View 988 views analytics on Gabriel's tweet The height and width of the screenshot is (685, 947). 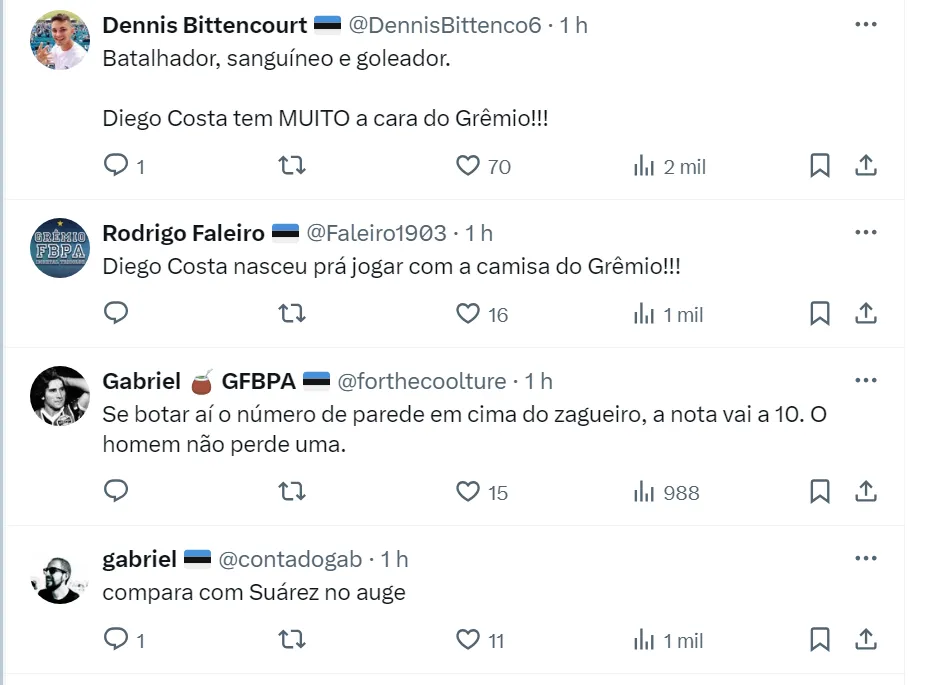point(667,492)
